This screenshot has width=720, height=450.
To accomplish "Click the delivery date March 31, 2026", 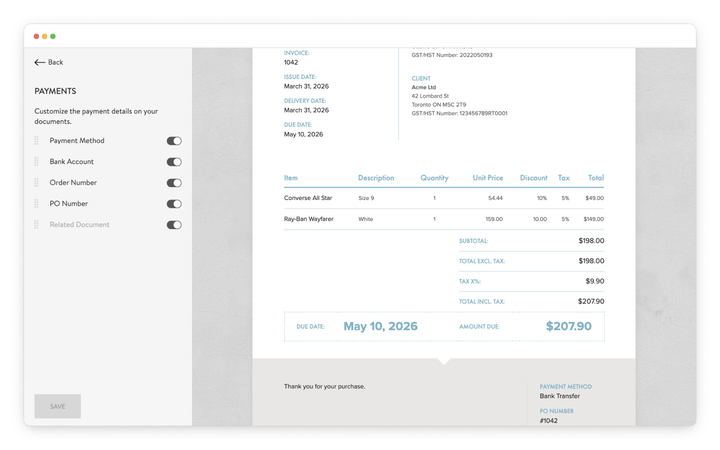I will click(306, 110).
